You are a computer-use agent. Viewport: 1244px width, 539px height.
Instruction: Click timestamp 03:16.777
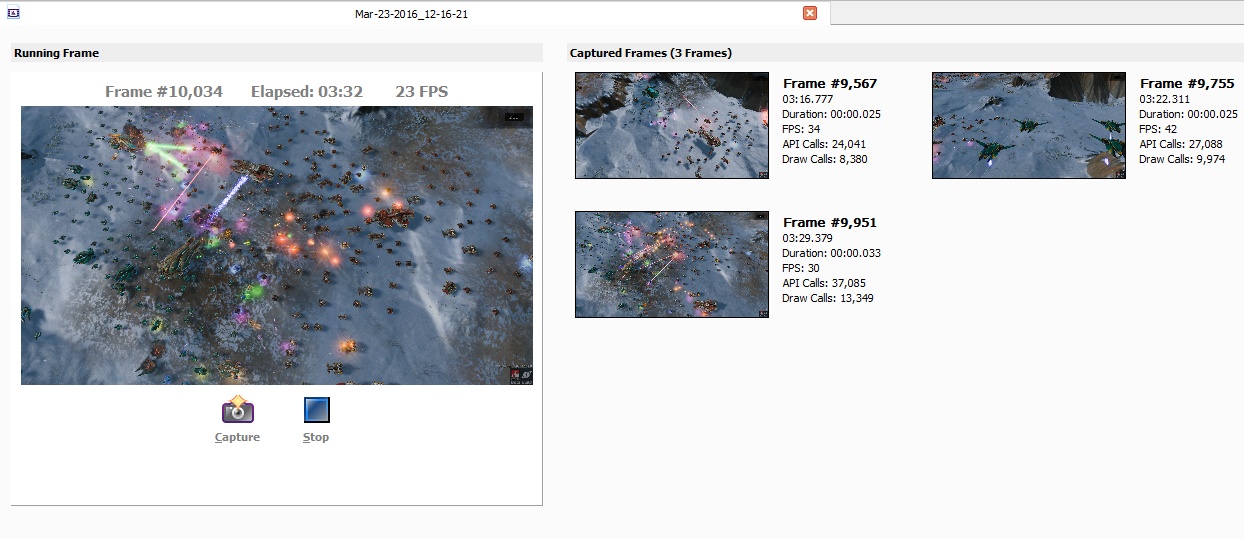click(x=809, y=99)
